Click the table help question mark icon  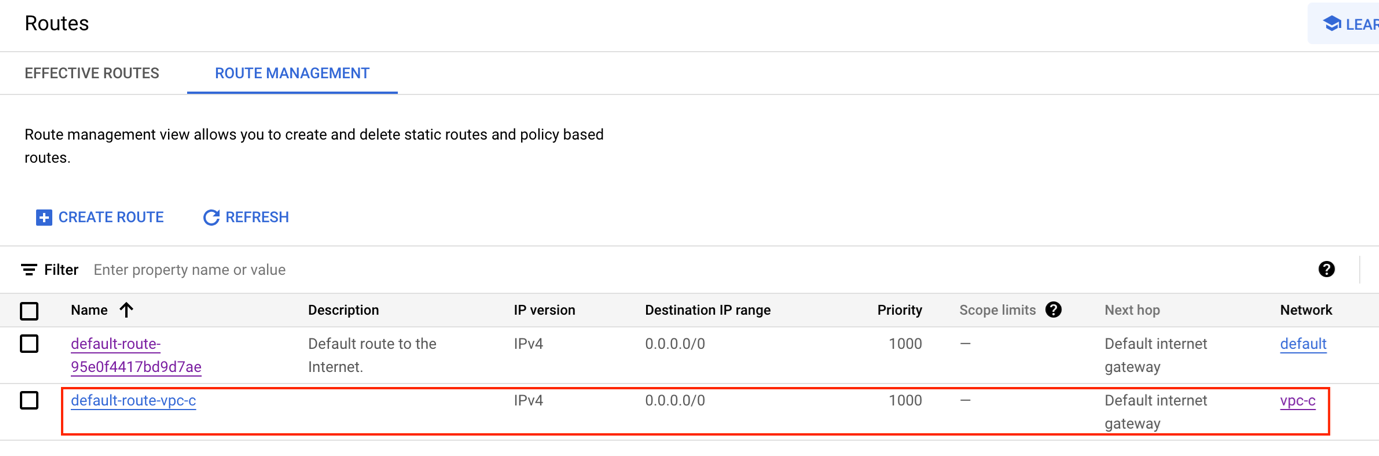tap(1326, 269)
